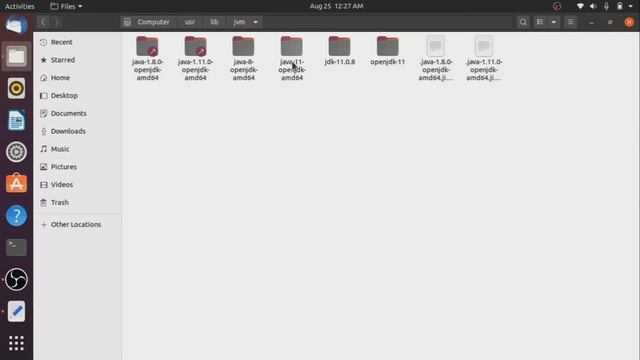Launch LibreOffice Writer from the dock

click(x=16, y=120)
